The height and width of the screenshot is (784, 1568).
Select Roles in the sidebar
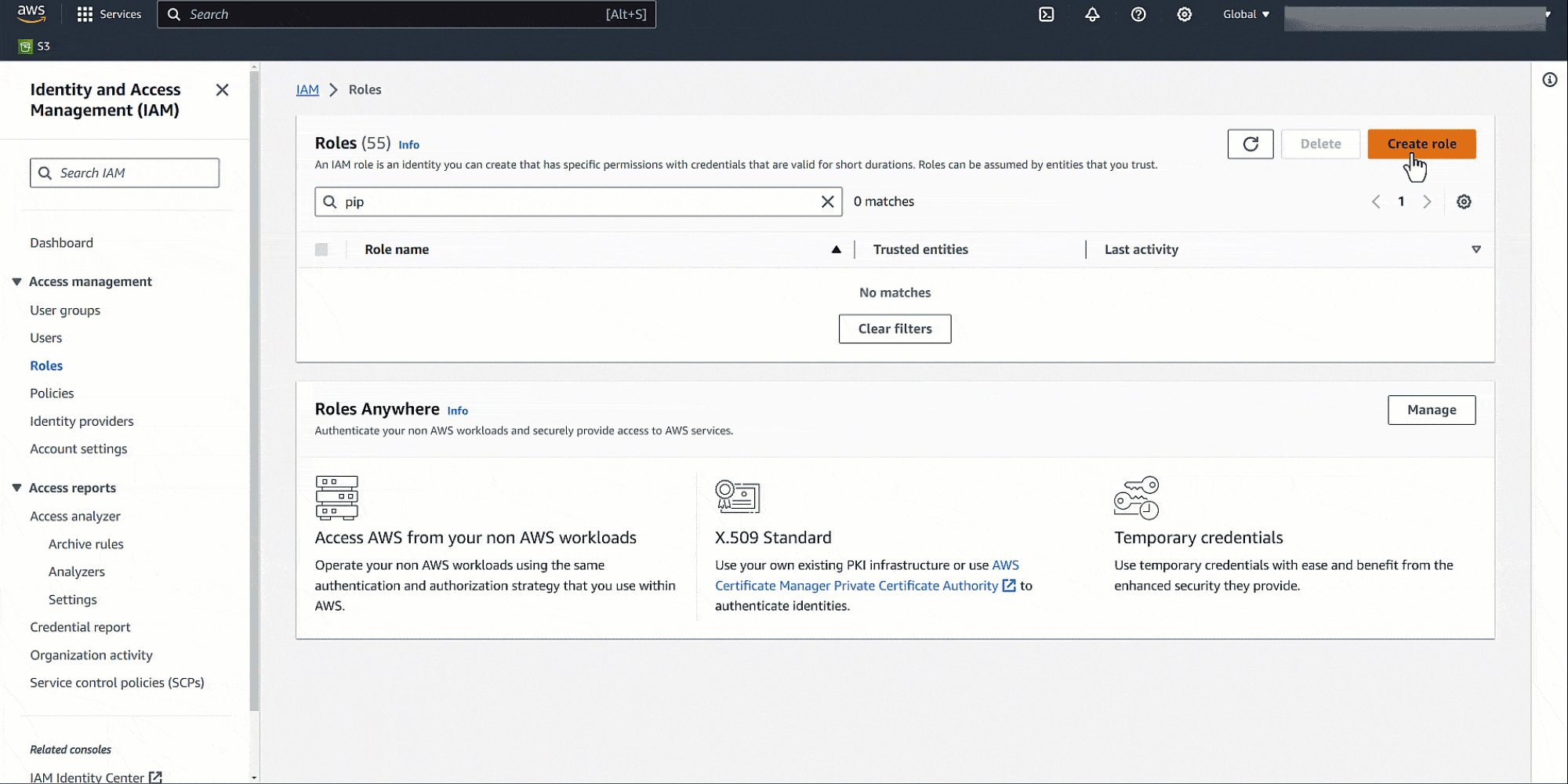tap(46, 365)
